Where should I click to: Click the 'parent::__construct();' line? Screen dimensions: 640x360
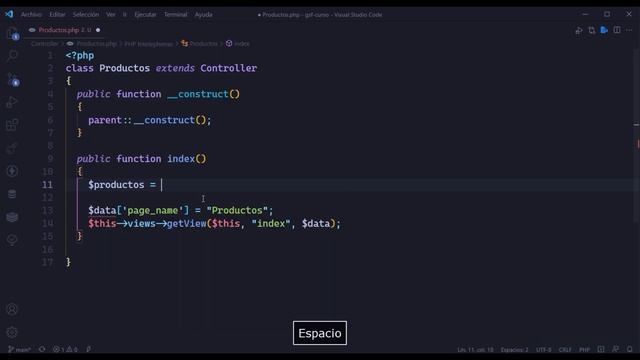[x=149, y=120]
